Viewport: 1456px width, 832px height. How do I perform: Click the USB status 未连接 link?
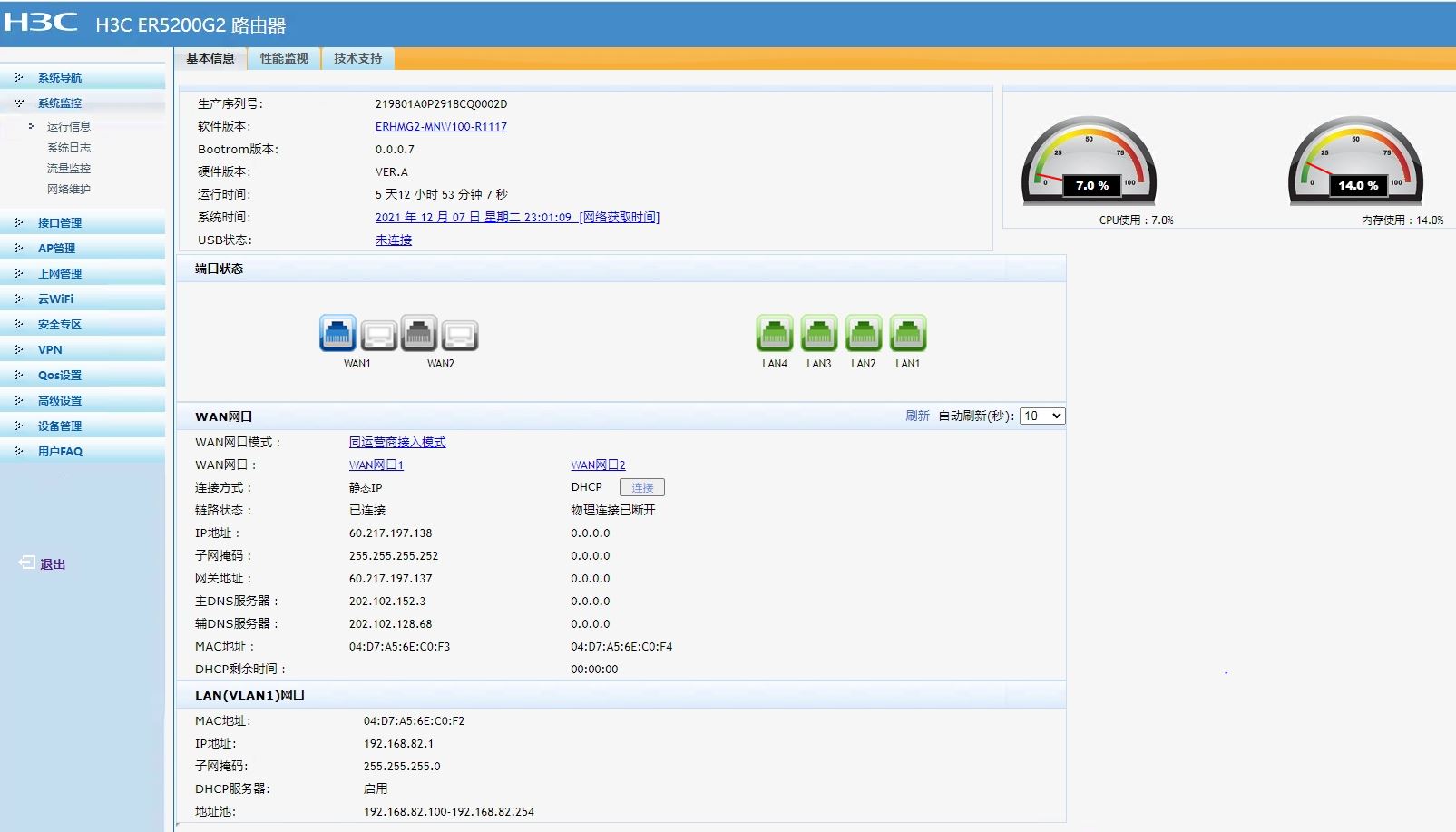[394, 240]
